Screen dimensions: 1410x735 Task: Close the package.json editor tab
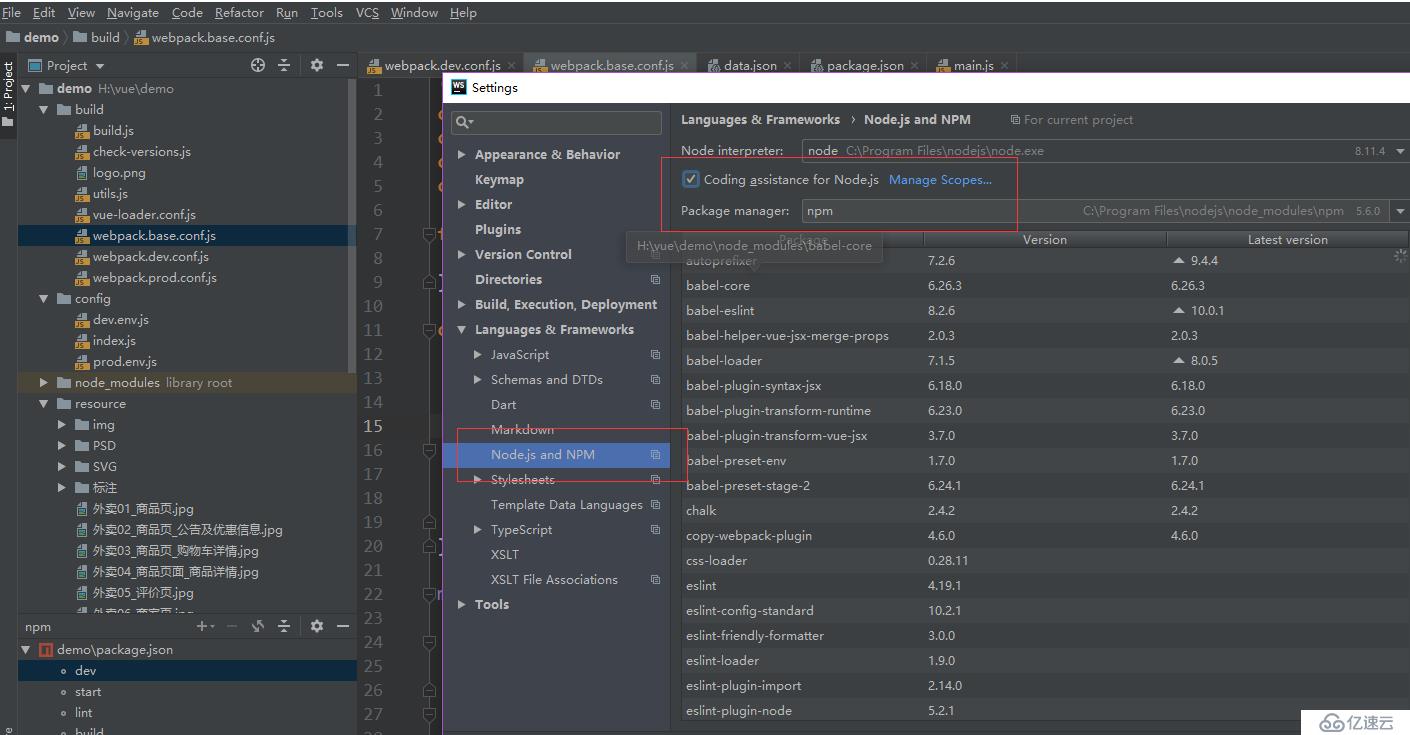click(915, 65)
